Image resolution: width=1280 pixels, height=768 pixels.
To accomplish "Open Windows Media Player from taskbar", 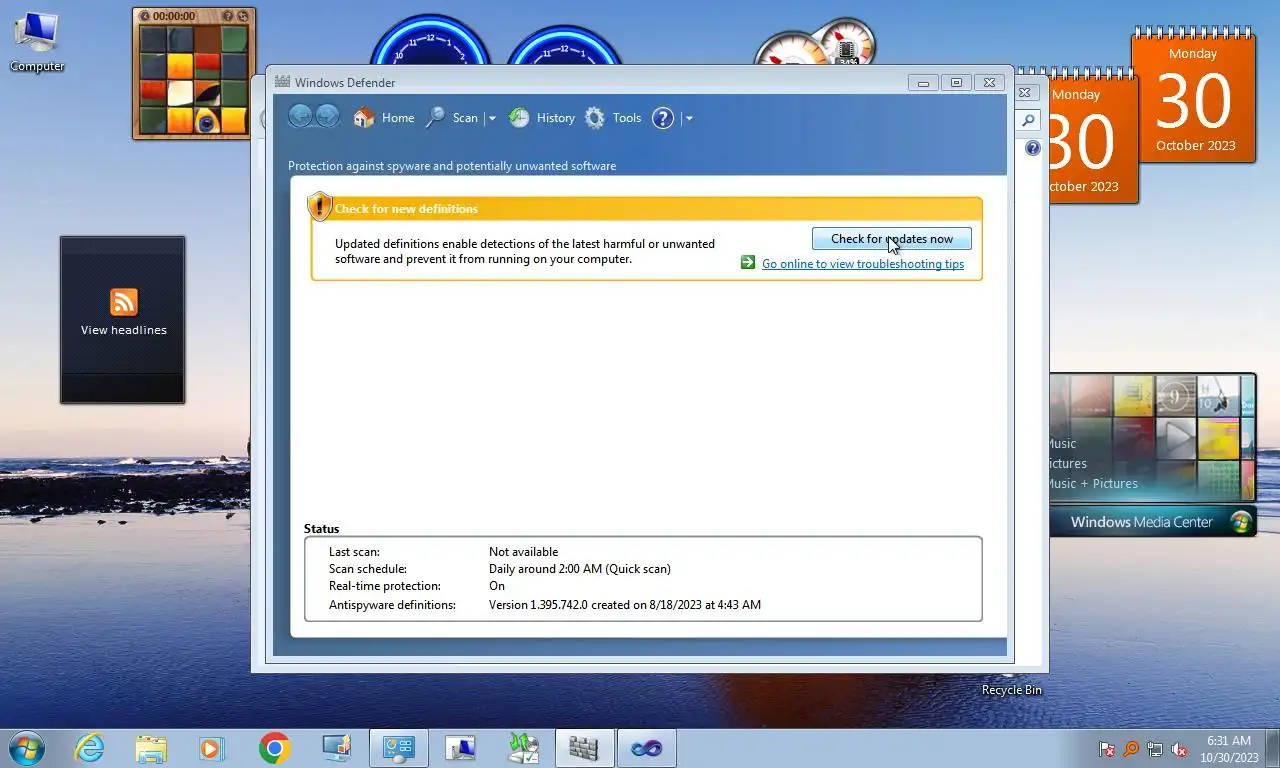I will [212, 747].
